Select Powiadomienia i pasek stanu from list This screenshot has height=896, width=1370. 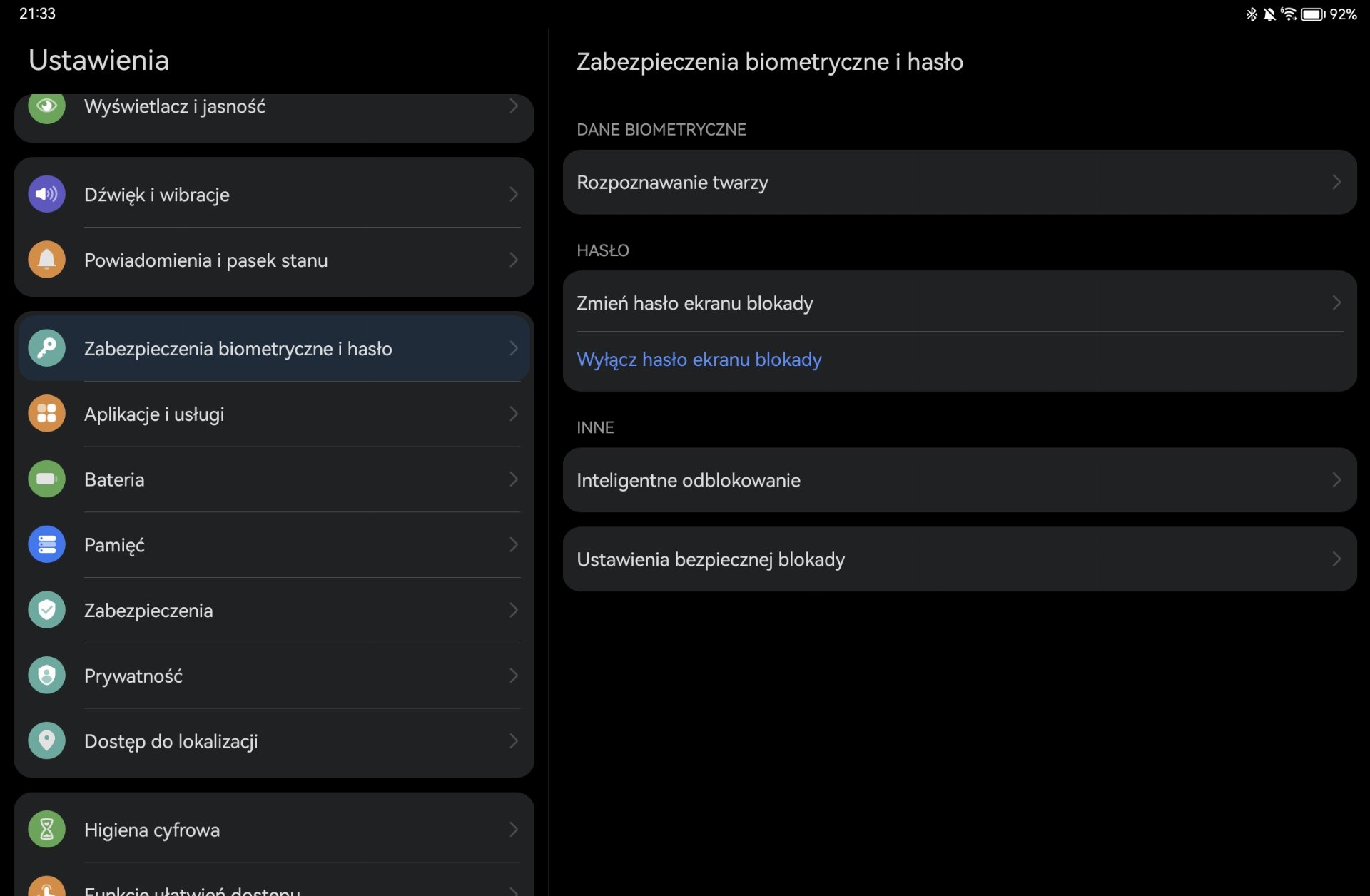205,260
